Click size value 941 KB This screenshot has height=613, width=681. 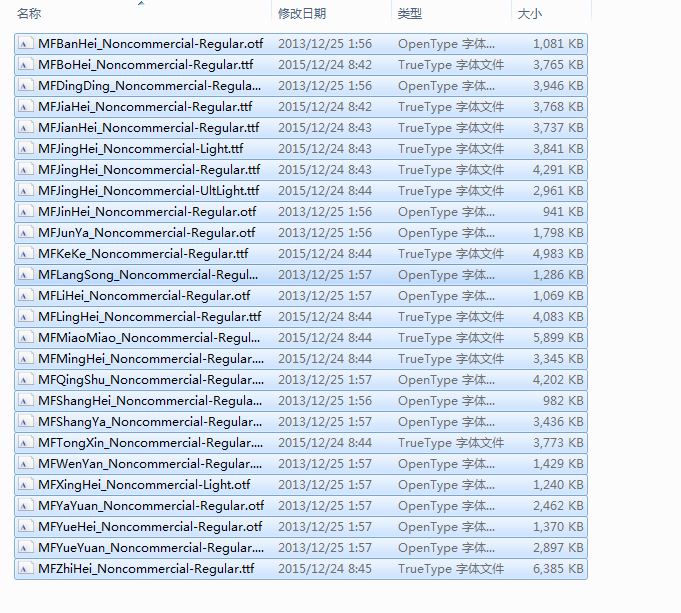[x=563, y=212]
